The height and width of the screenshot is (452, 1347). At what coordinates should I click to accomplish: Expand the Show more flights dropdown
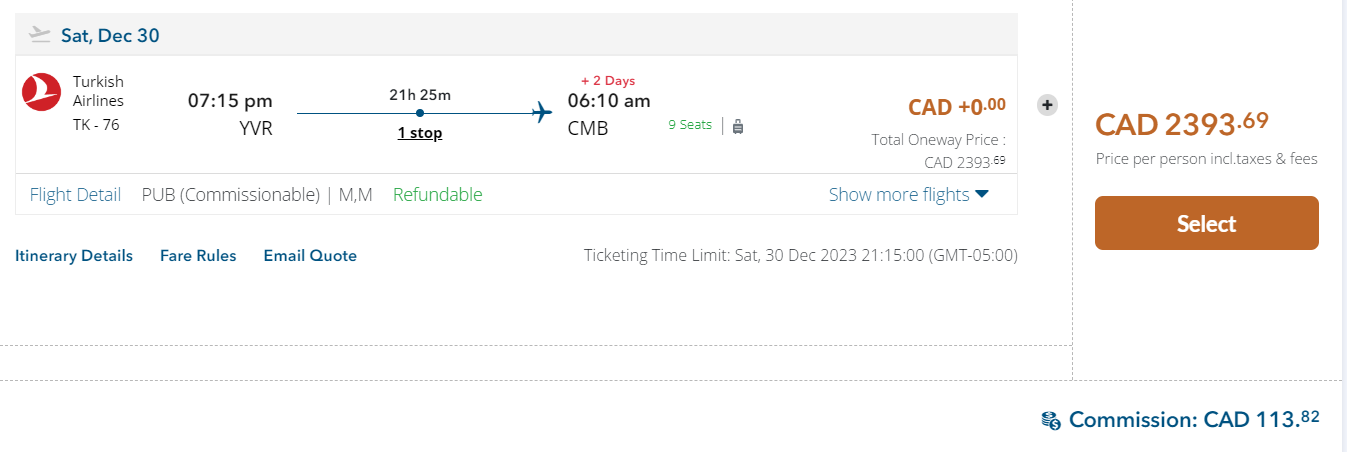(908, 195)
